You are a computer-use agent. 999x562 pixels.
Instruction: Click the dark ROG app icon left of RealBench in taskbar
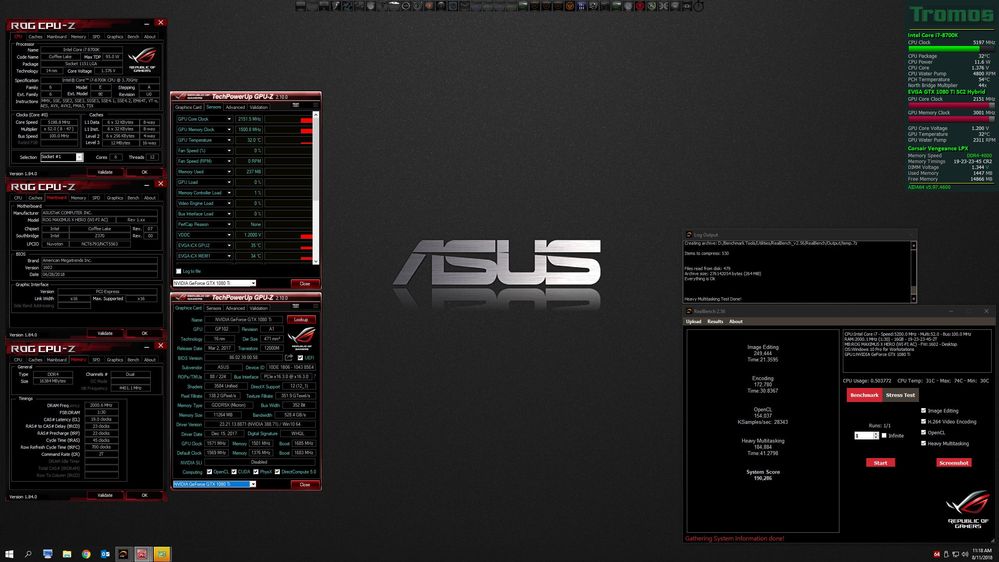click(124, 554)
